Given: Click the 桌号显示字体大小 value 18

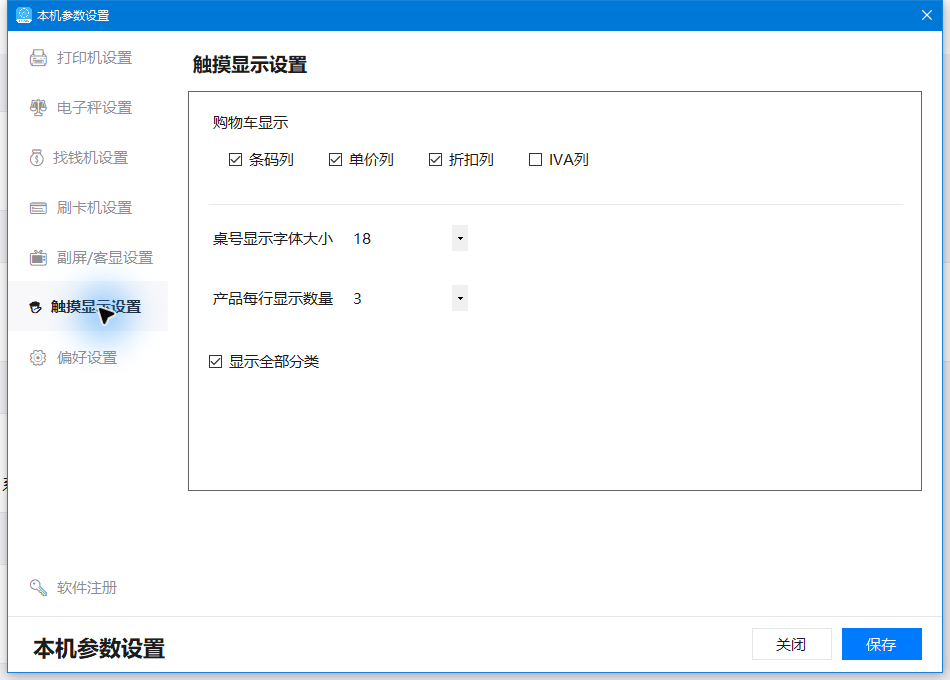Looking at the screenshot, I should pyautogui.click(x=362, y=239).
